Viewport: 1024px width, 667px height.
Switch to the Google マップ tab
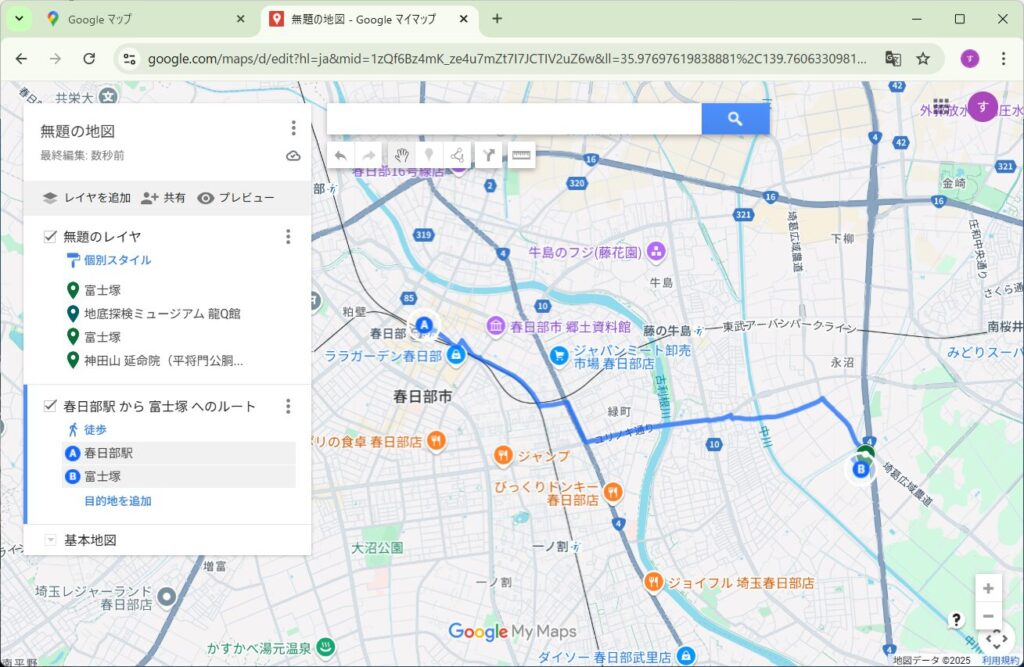(147, 19)
